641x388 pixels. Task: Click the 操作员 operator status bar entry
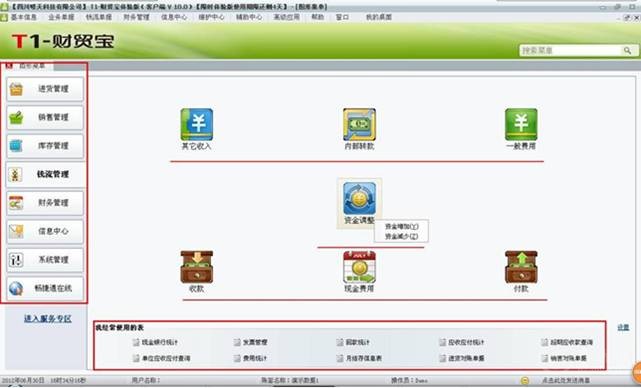[x=409, y=381]
